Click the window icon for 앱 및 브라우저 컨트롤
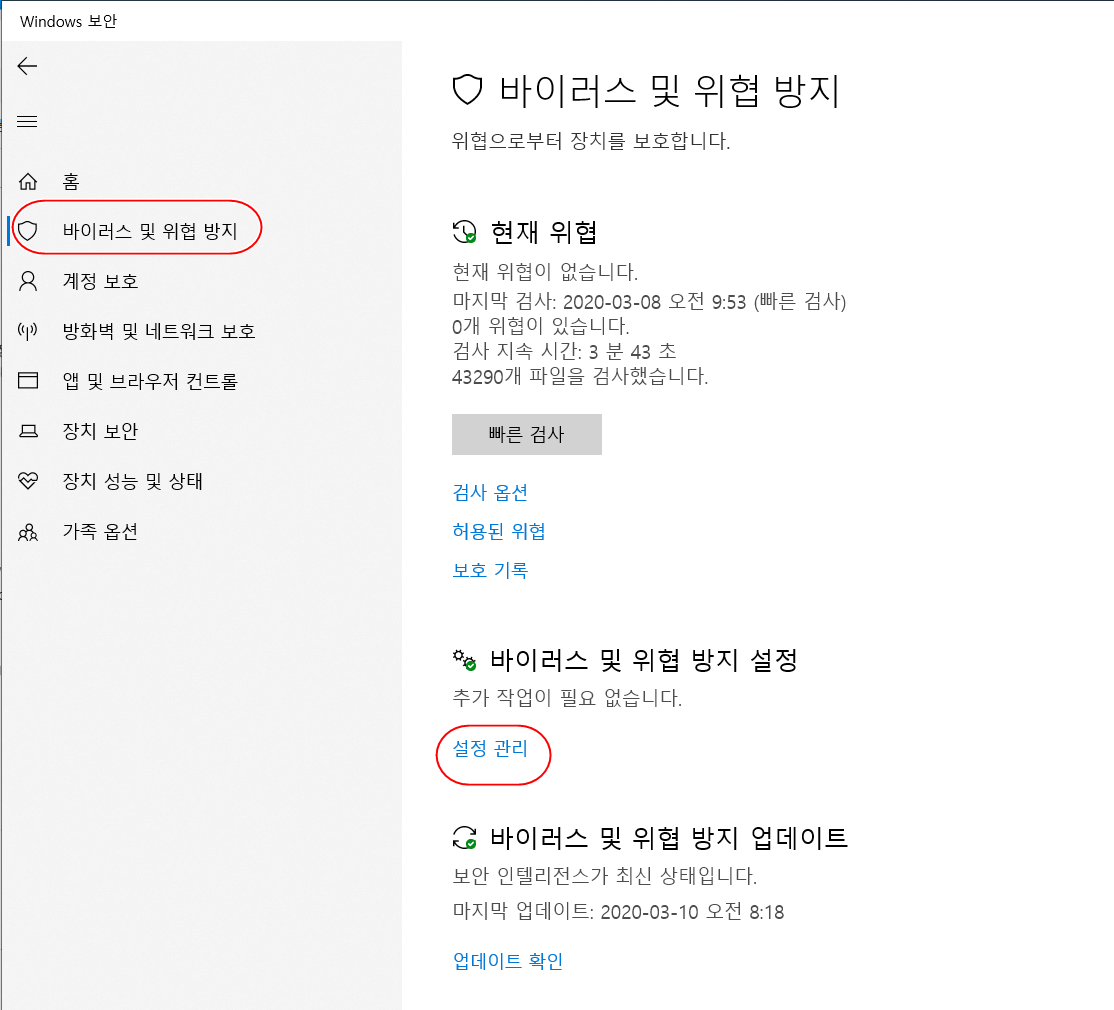The image size is (1114, 1010). pos(28,381)
